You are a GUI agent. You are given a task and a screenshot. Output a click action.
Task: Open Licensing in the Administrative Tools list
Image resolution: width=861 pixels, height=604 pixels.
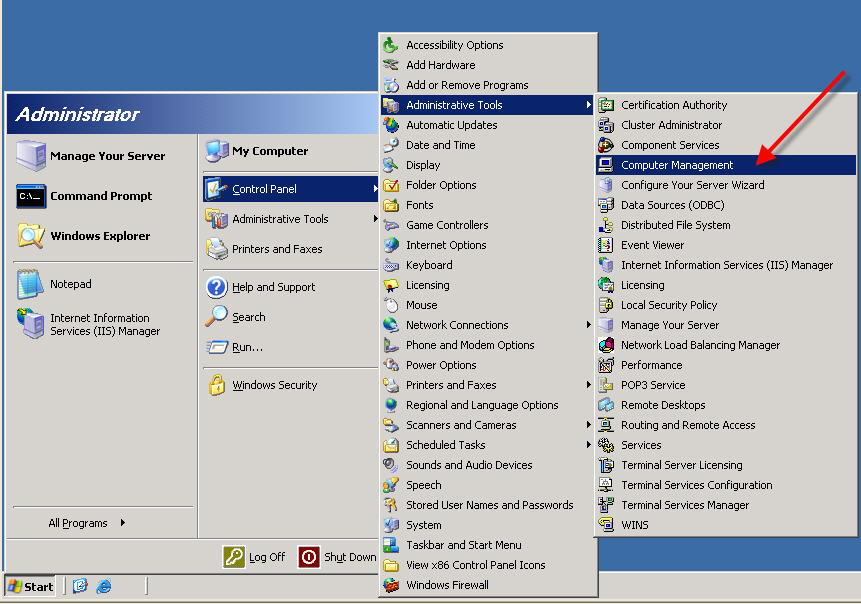[725, 285]
